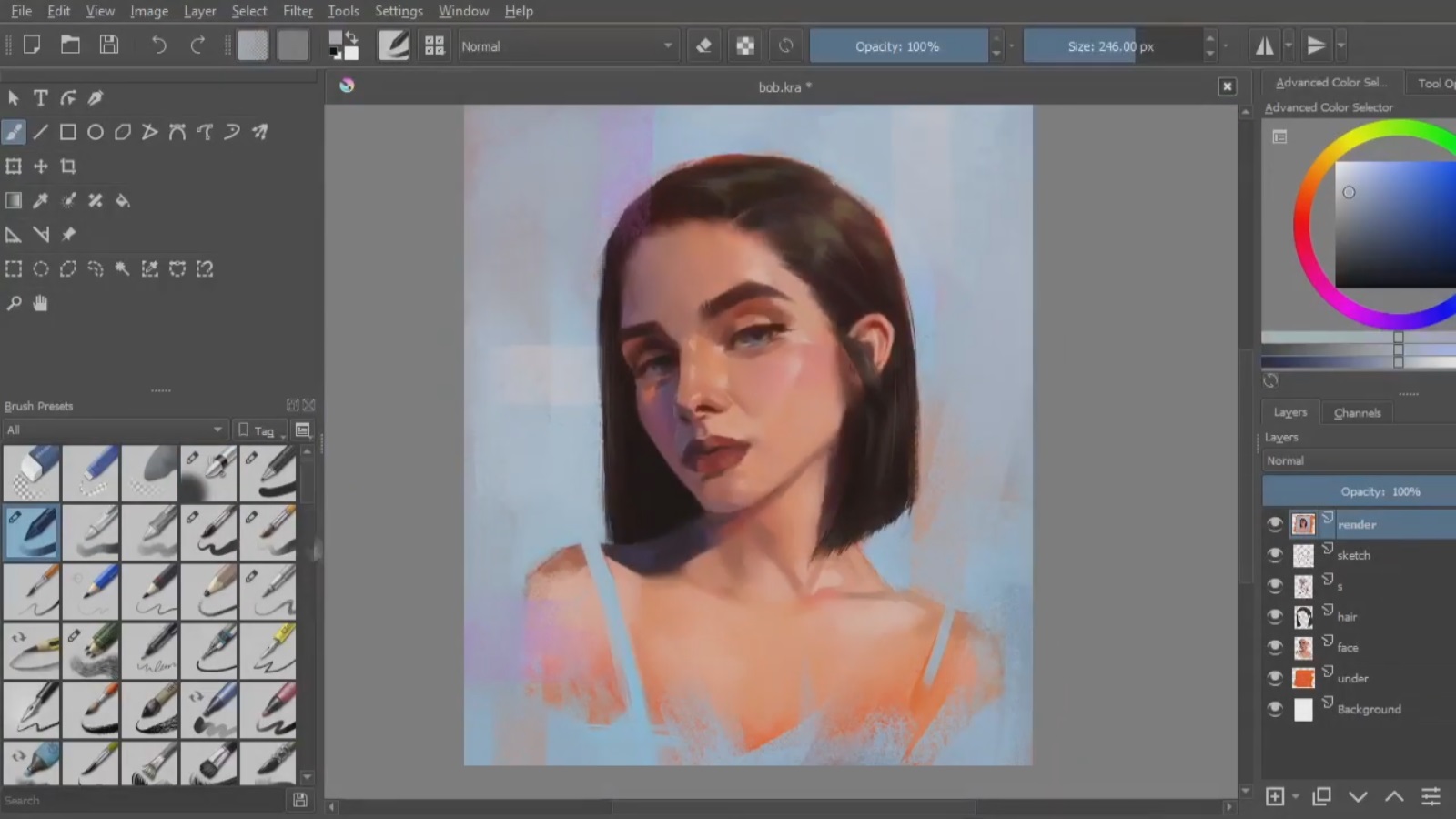Select the Freehand Brush tool
Viewport: 1456px width, 819px height.
click(x=14, y=132)
